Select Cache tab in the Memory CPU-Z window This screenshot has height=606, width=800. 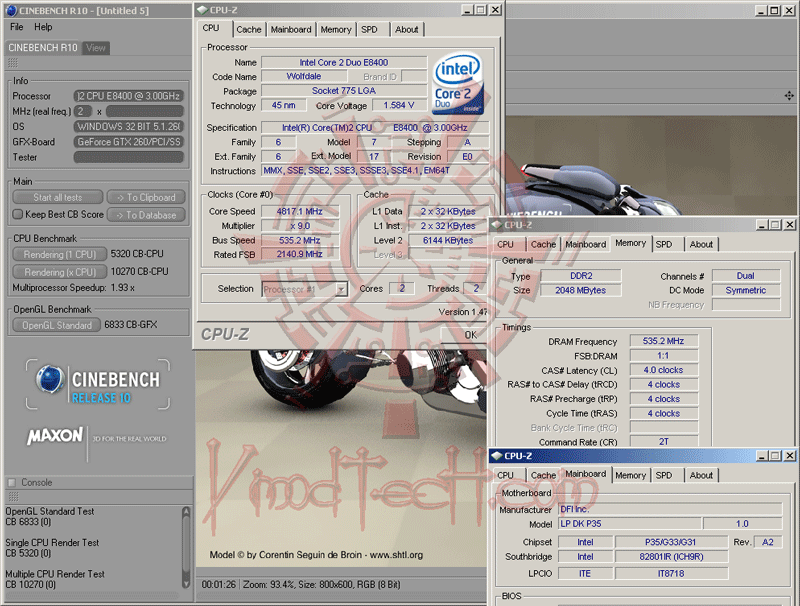(543, 244)
